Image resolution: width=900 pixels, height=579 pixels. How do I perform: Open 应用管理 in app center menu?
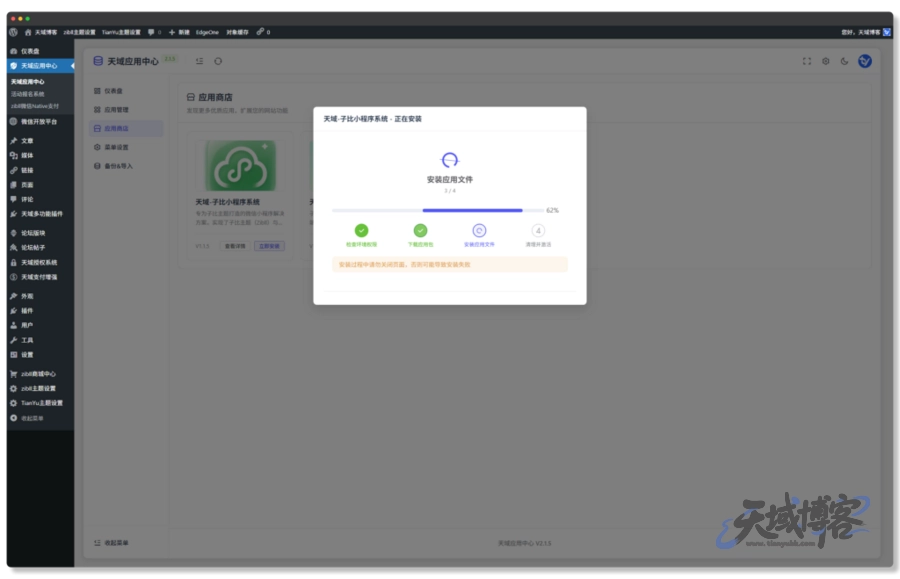coord(127,110)
